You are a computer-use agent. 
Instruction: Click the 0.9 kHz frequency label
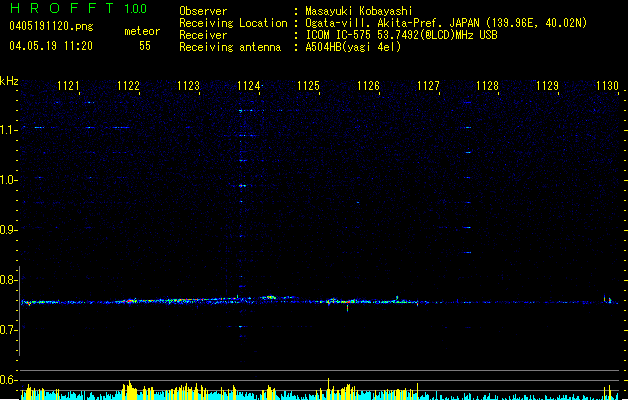(8, 230)
